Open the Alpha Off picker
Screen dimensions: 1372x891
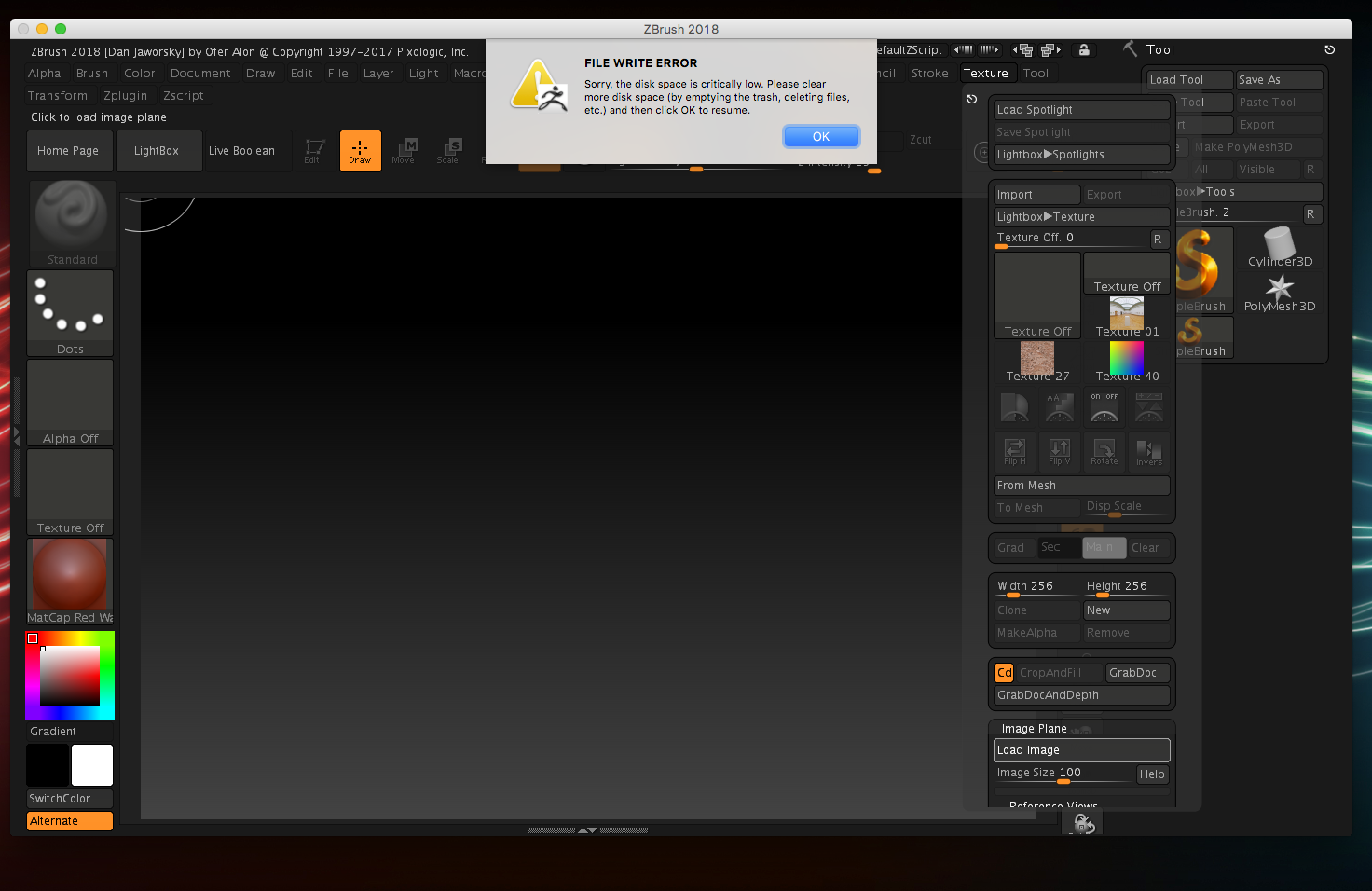tap(71, 403)
